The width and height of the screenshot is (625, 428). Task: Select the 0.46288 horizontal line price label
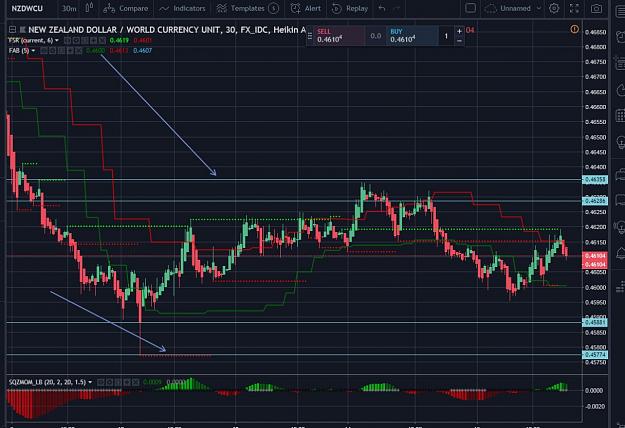point(595,201)
